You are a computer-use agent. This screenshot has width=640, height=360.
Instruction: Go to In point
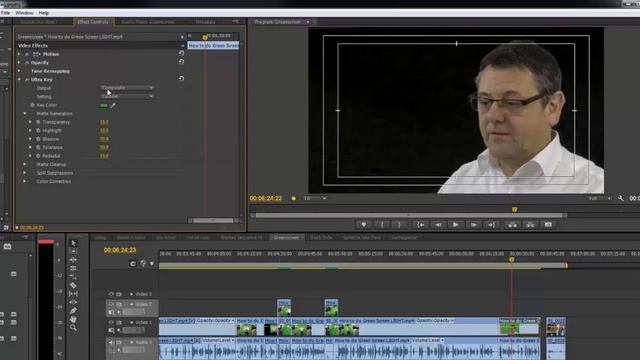(420, 224)
